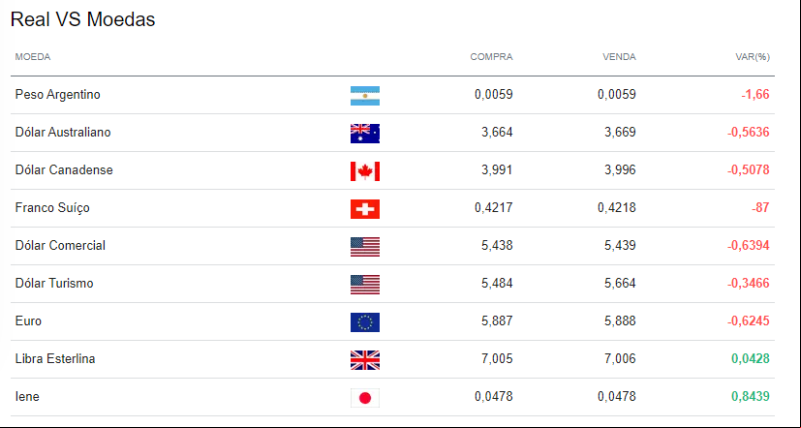Select the Franco Suíço variation value -87
This screenshot has width=801, height=428.
[760, 207]
